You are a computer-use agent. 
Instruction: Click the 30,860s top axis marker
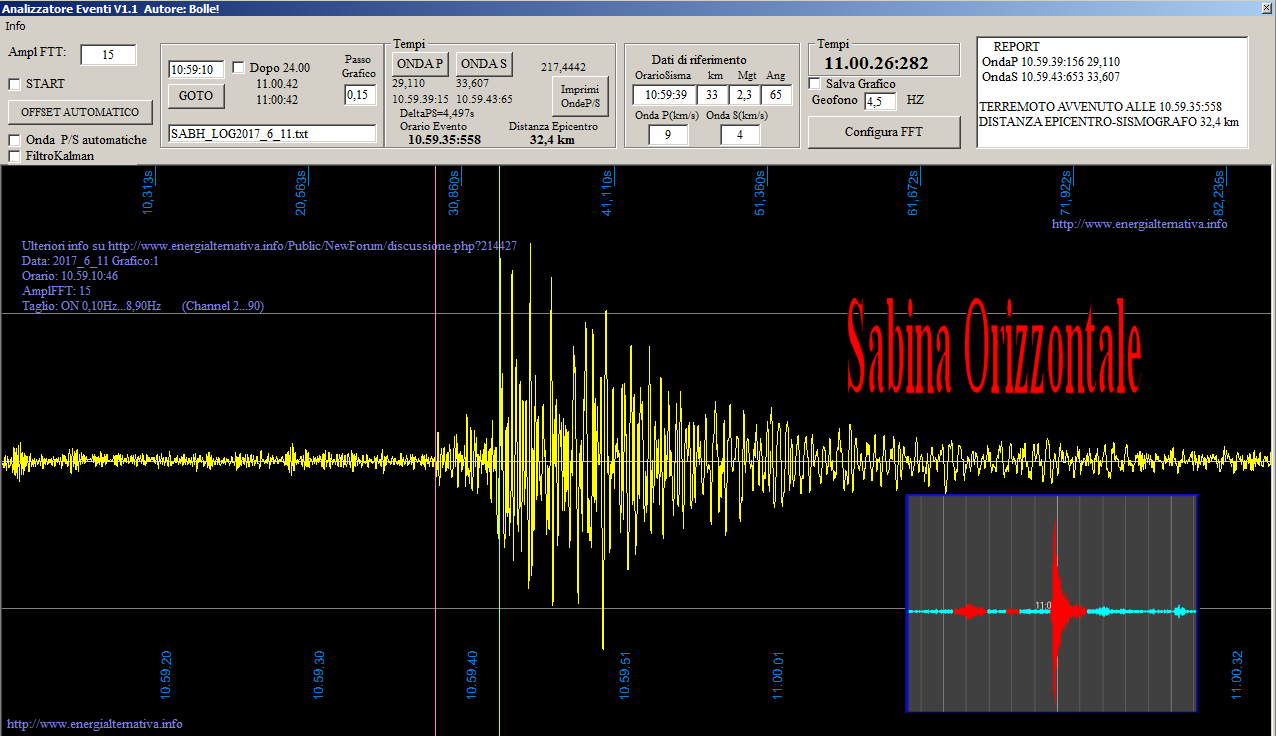tap(454, 192)
